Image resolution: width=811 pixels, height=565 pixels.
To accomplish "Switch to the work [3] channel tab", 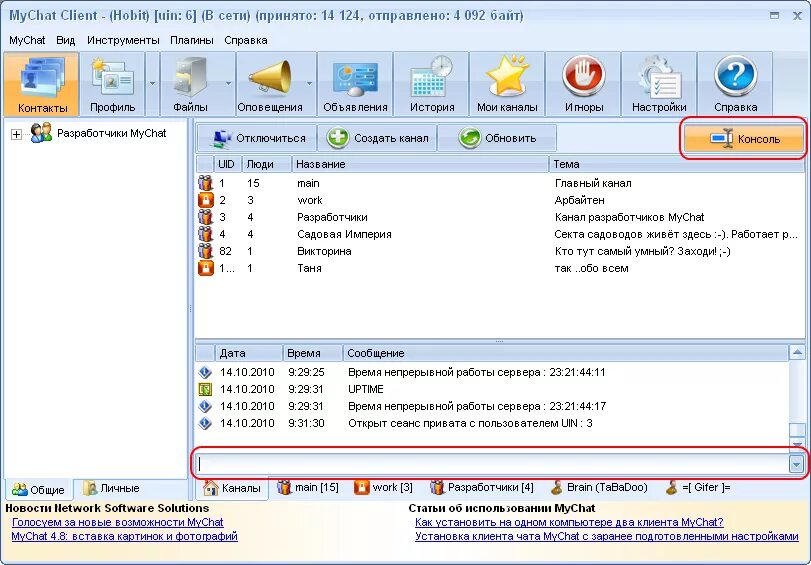I will [383, 487].
